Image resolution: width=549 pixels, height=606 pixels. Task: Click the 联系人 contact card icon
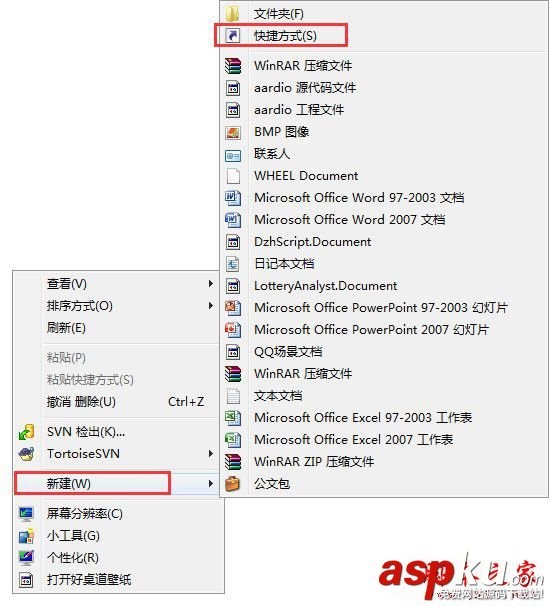point(233,154)
